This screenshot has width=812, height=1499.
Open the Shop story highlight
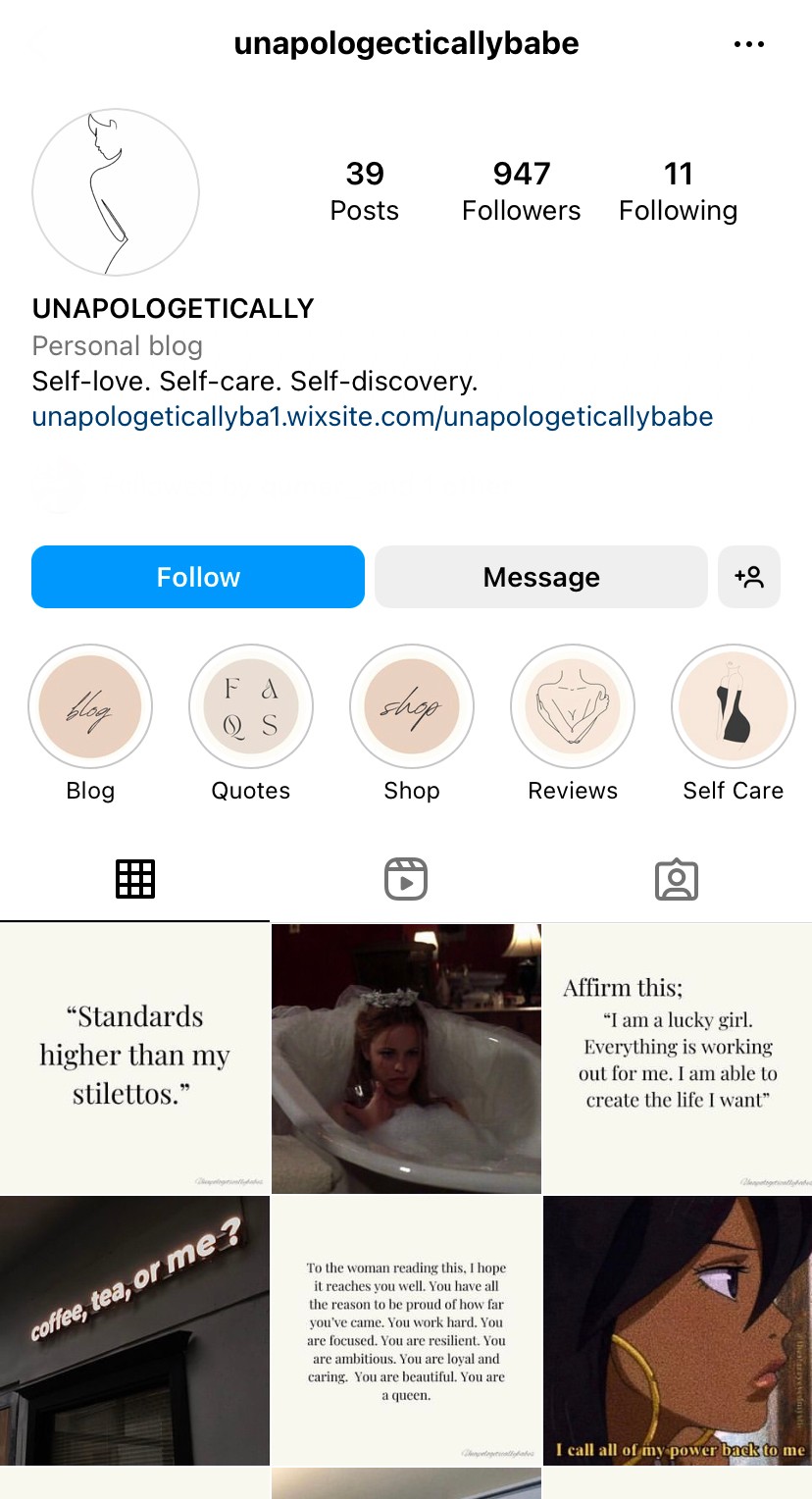[412, 706]
